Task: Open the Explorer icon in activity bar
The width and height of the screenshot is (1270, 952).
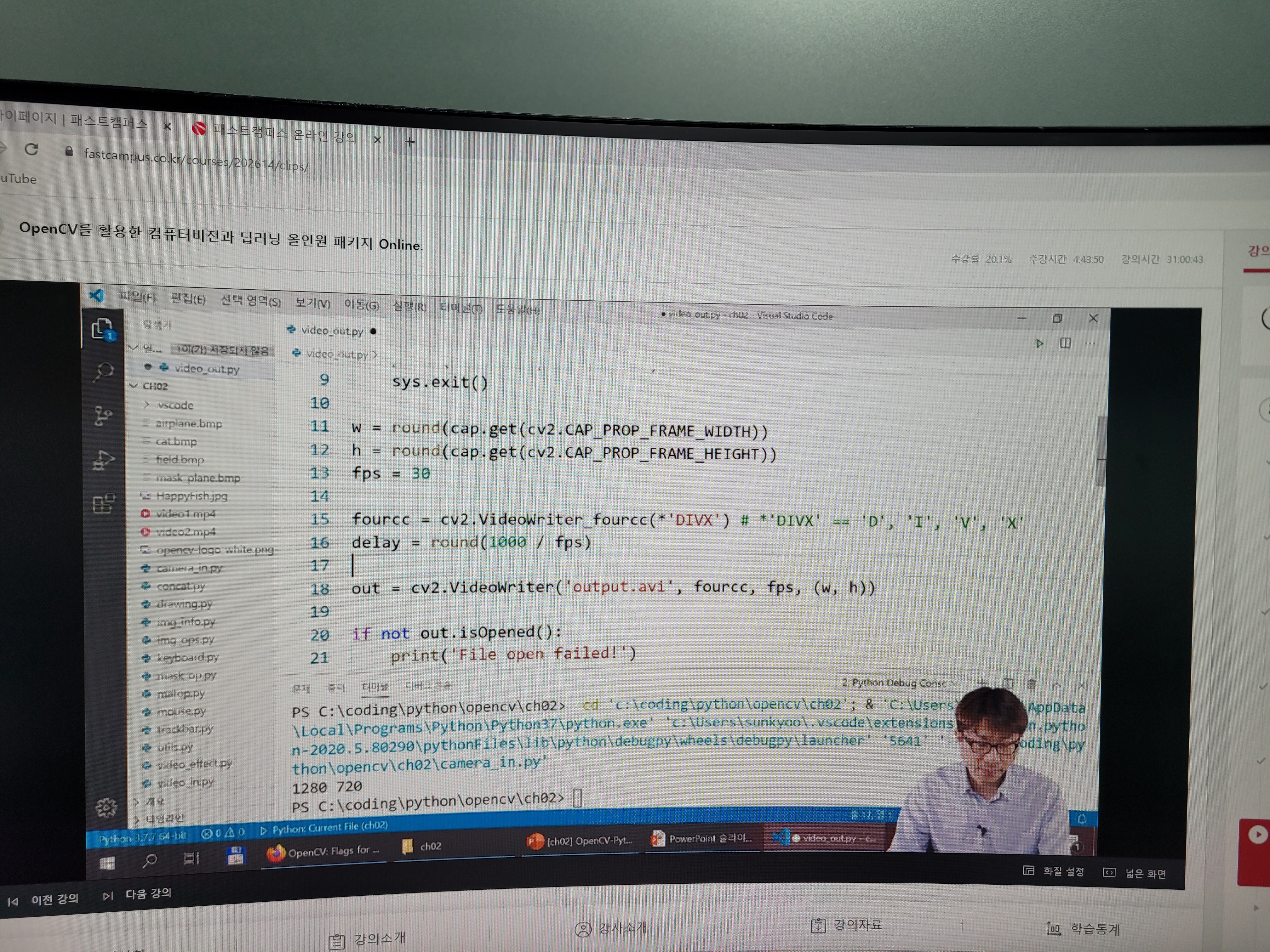Action: click(102, 329)
